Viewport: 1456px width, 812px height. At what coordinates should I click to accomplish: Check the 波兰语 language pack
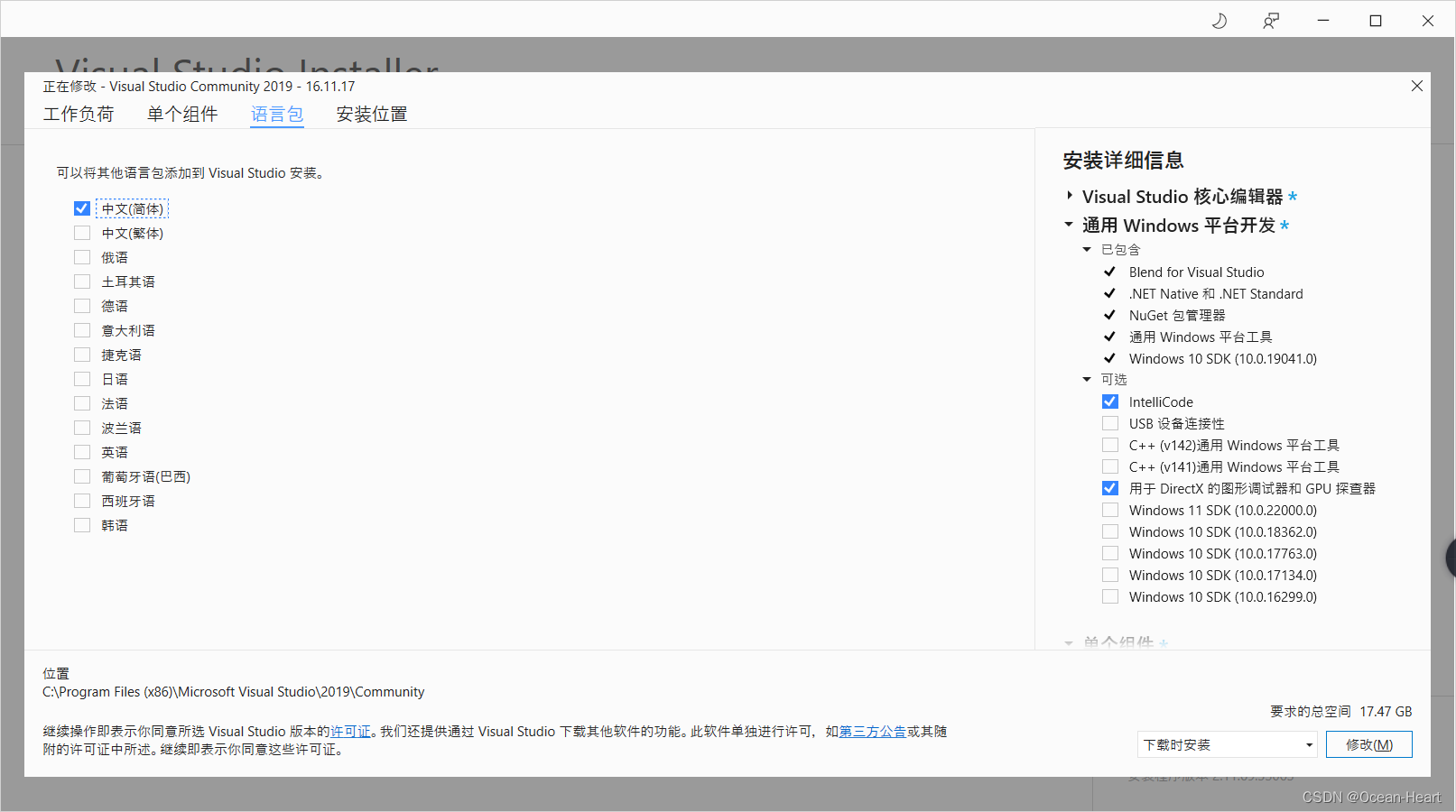tap(82, 428)
